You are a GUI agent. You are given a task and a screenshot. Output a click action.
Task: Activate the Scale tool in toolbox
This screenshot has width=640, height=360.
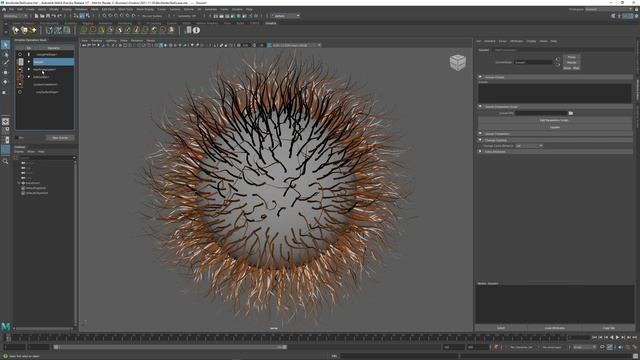pyautogui.click(x=5, y=92)
